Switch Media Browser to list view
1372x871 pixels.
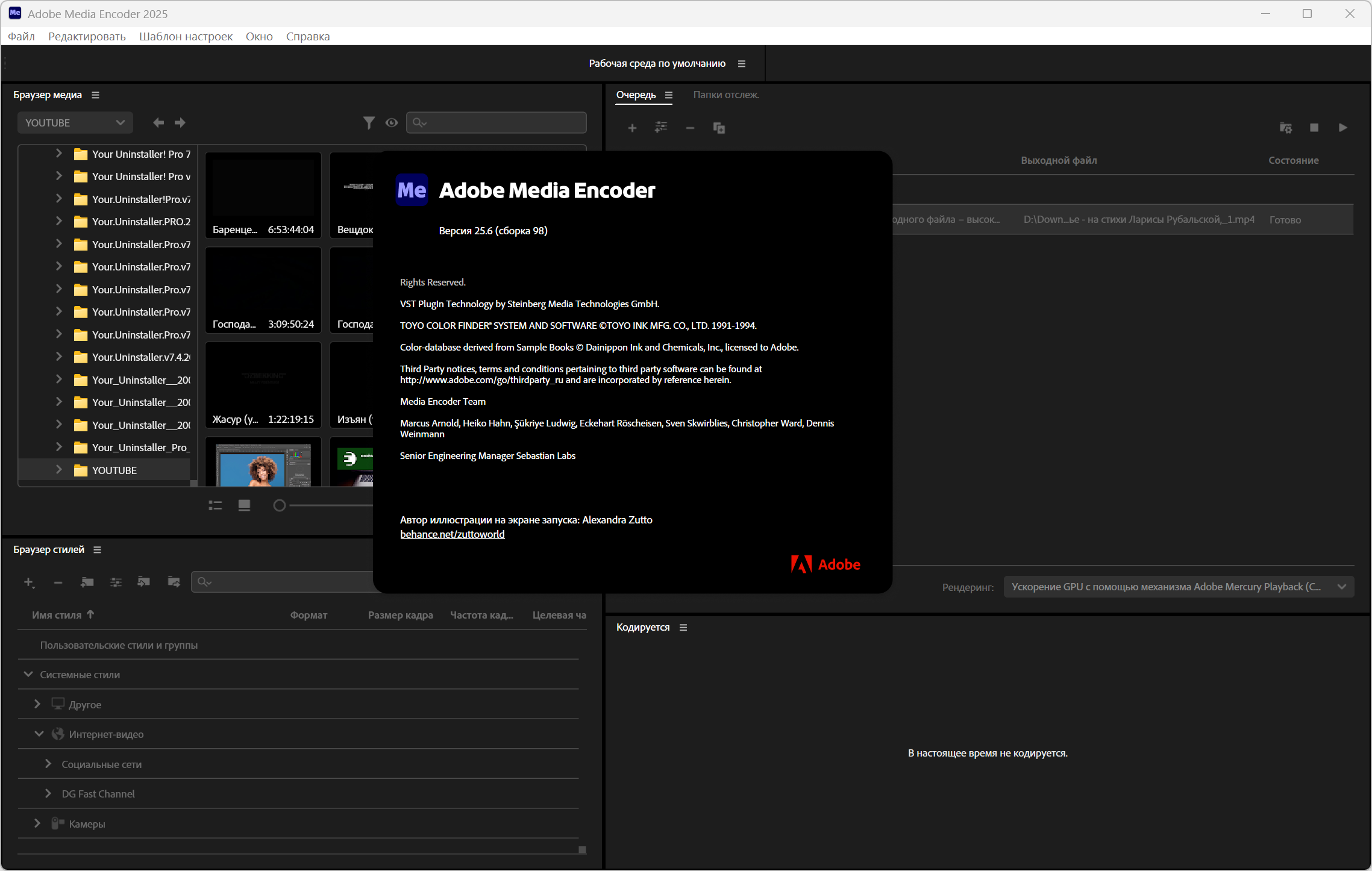coord(215,505)
